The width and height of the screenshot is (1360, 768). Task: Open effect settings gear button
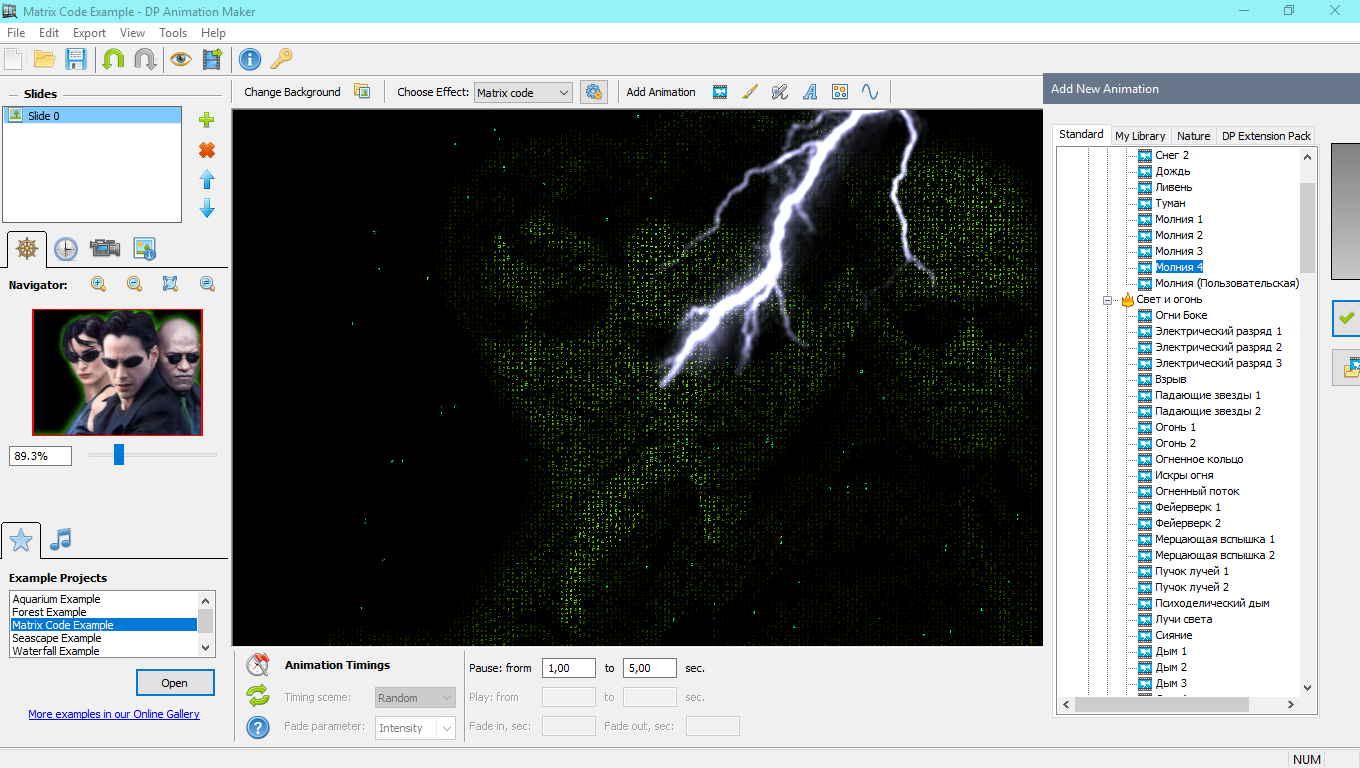[x=594, y=92]
